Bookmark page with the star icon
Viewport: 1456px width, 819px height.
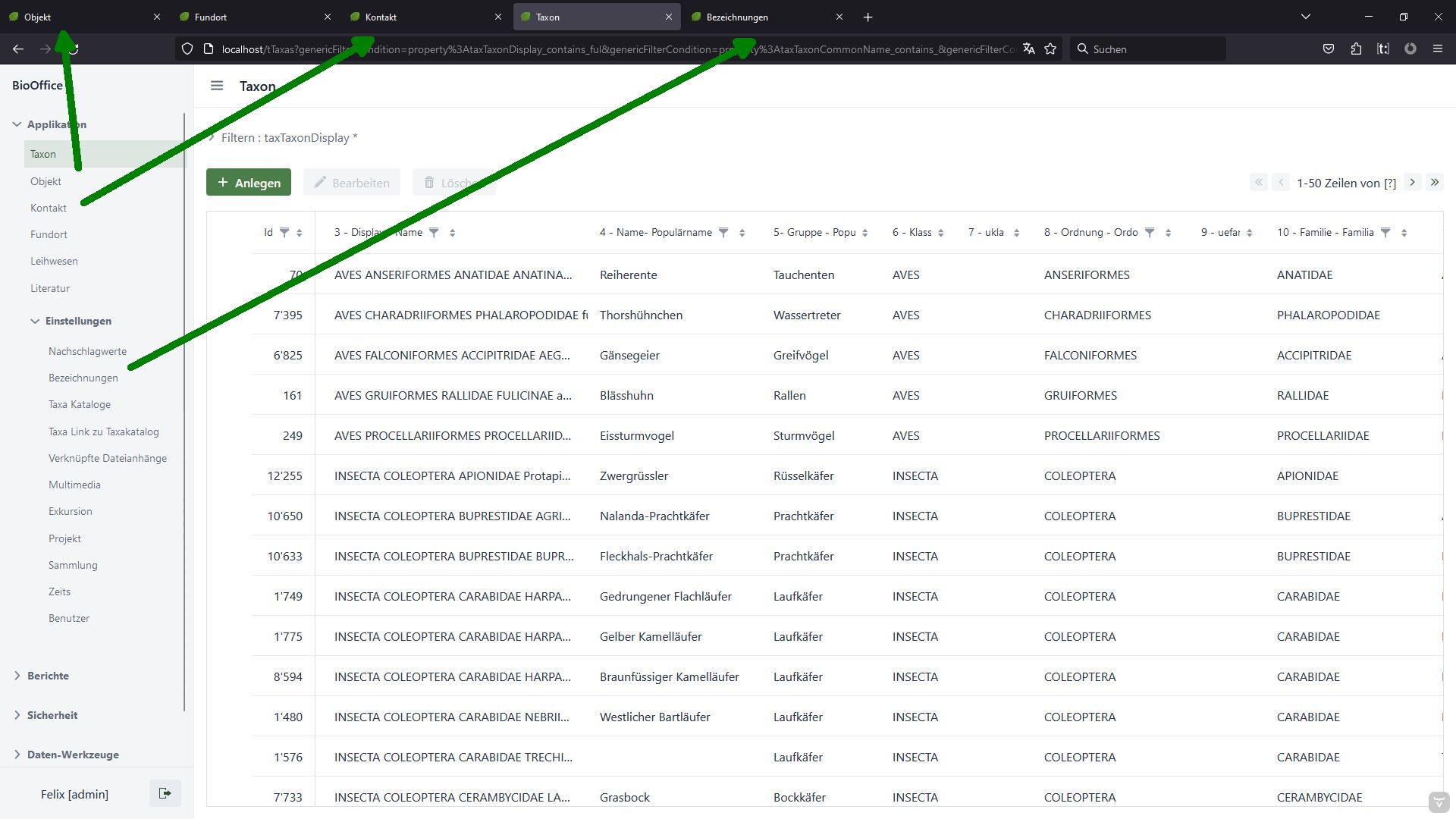[1050, 49]
